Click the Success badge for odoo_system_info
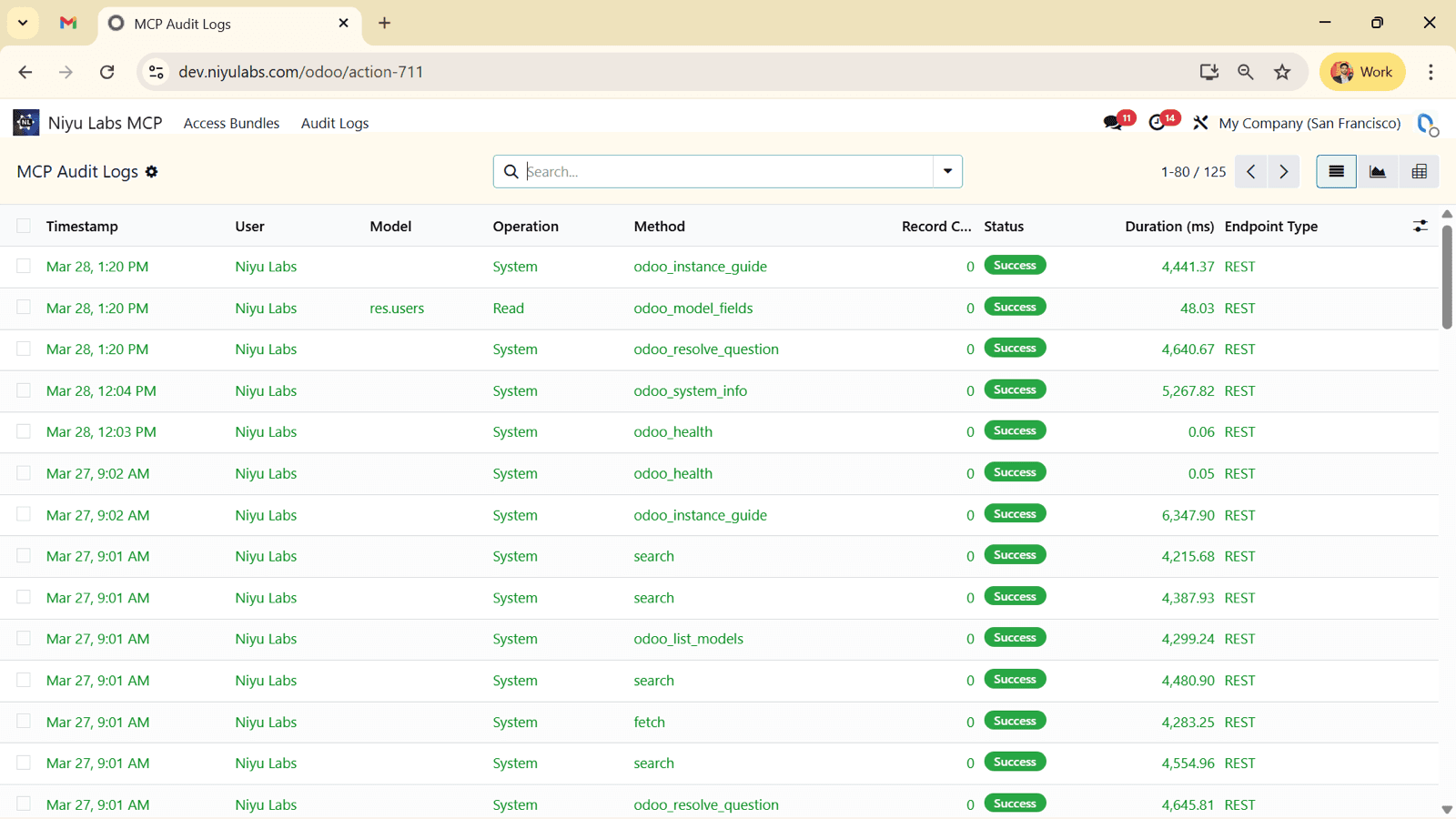This screenshot has width=1456, height=819. coord(1015,389)
